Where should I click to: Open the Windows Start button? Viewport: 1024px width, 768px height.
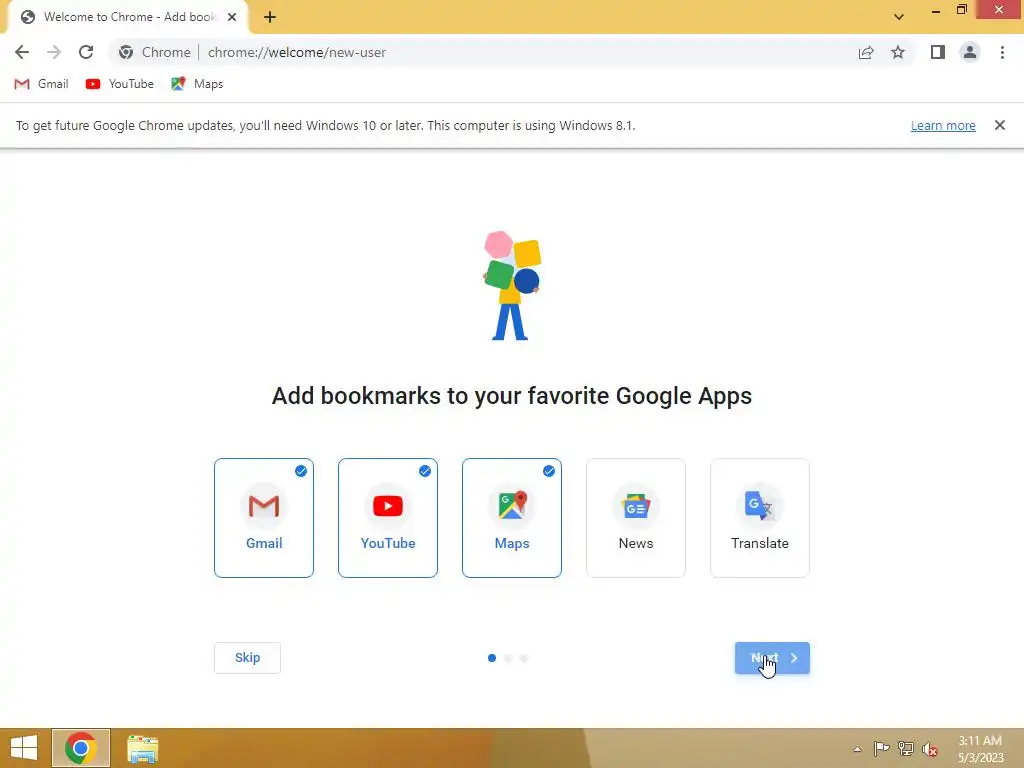point(24,748)
